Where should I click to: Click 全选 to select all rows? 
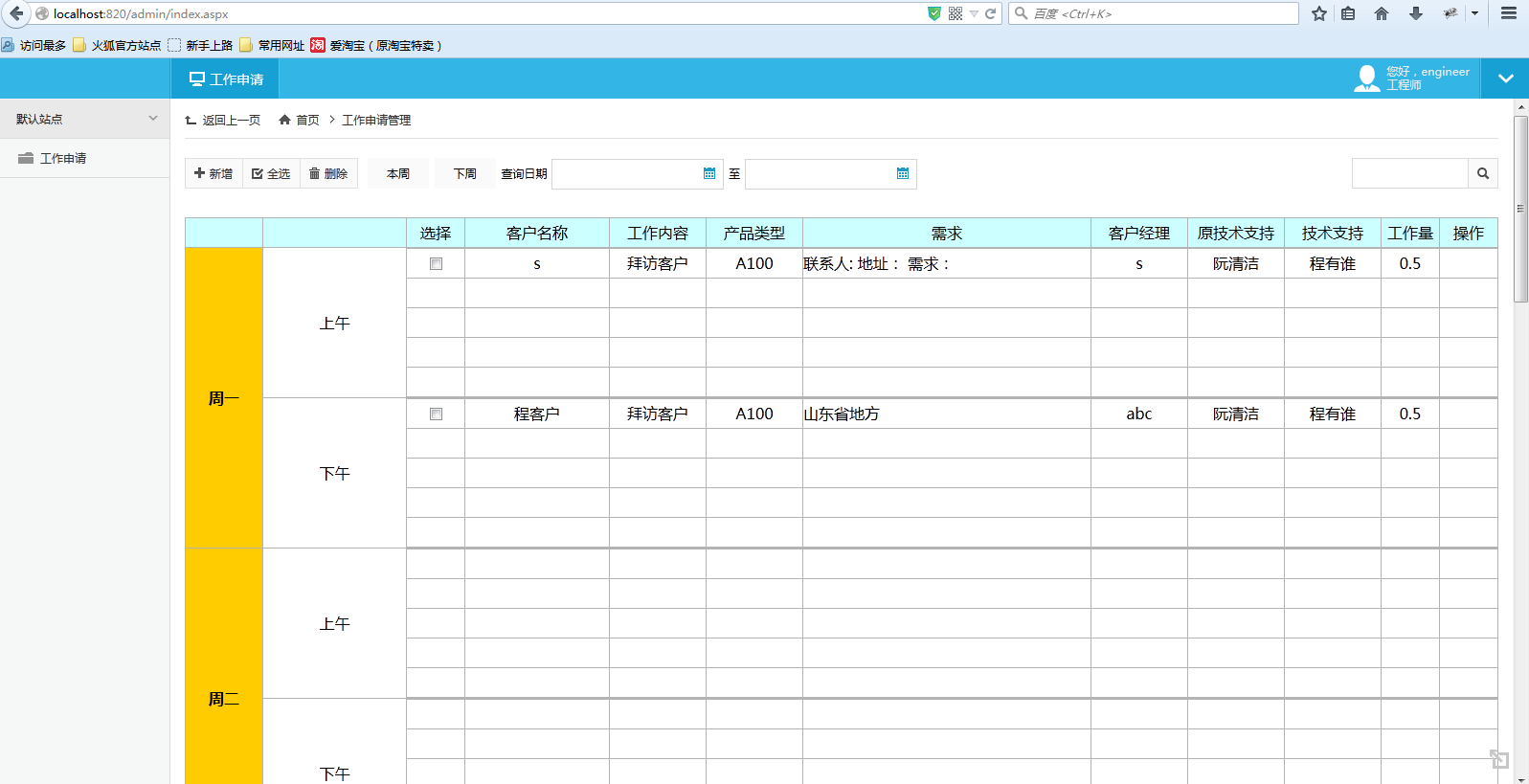pyautogui.click(x=271, y=173)
